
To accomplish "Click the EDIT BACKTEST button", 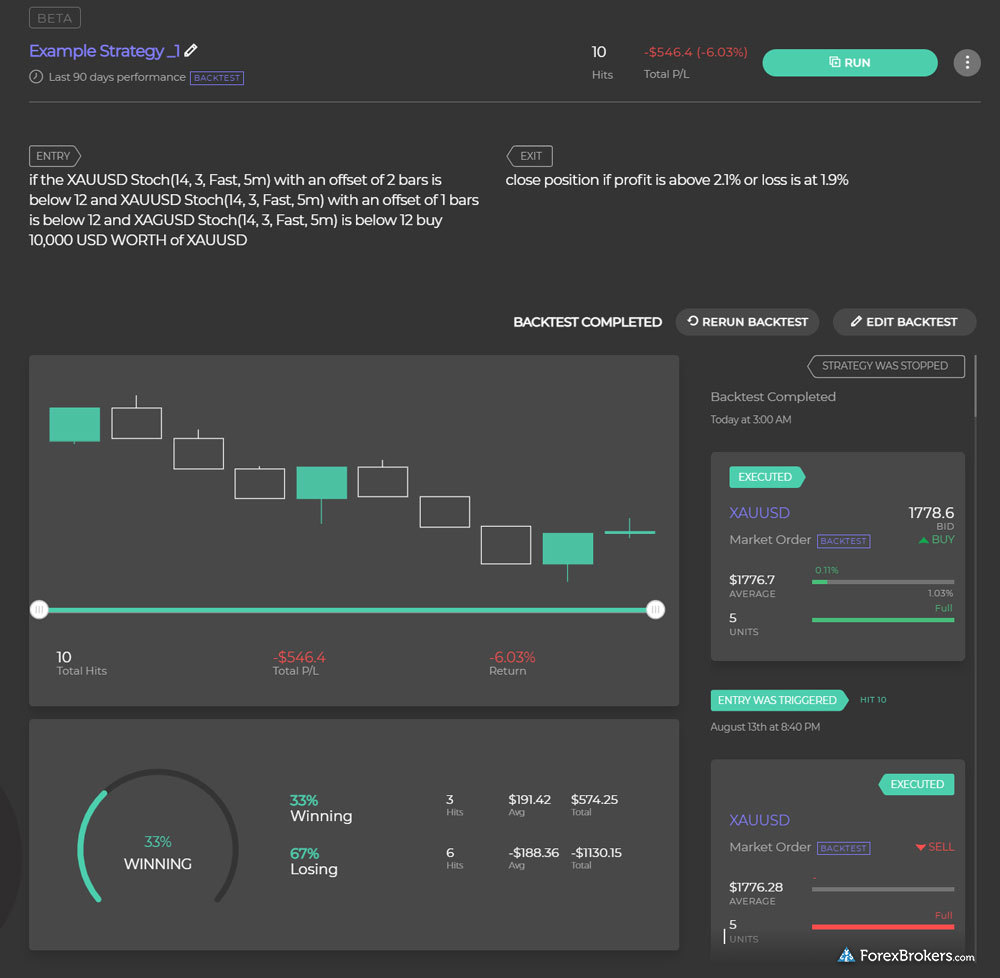I will click(x=904, y=322).
